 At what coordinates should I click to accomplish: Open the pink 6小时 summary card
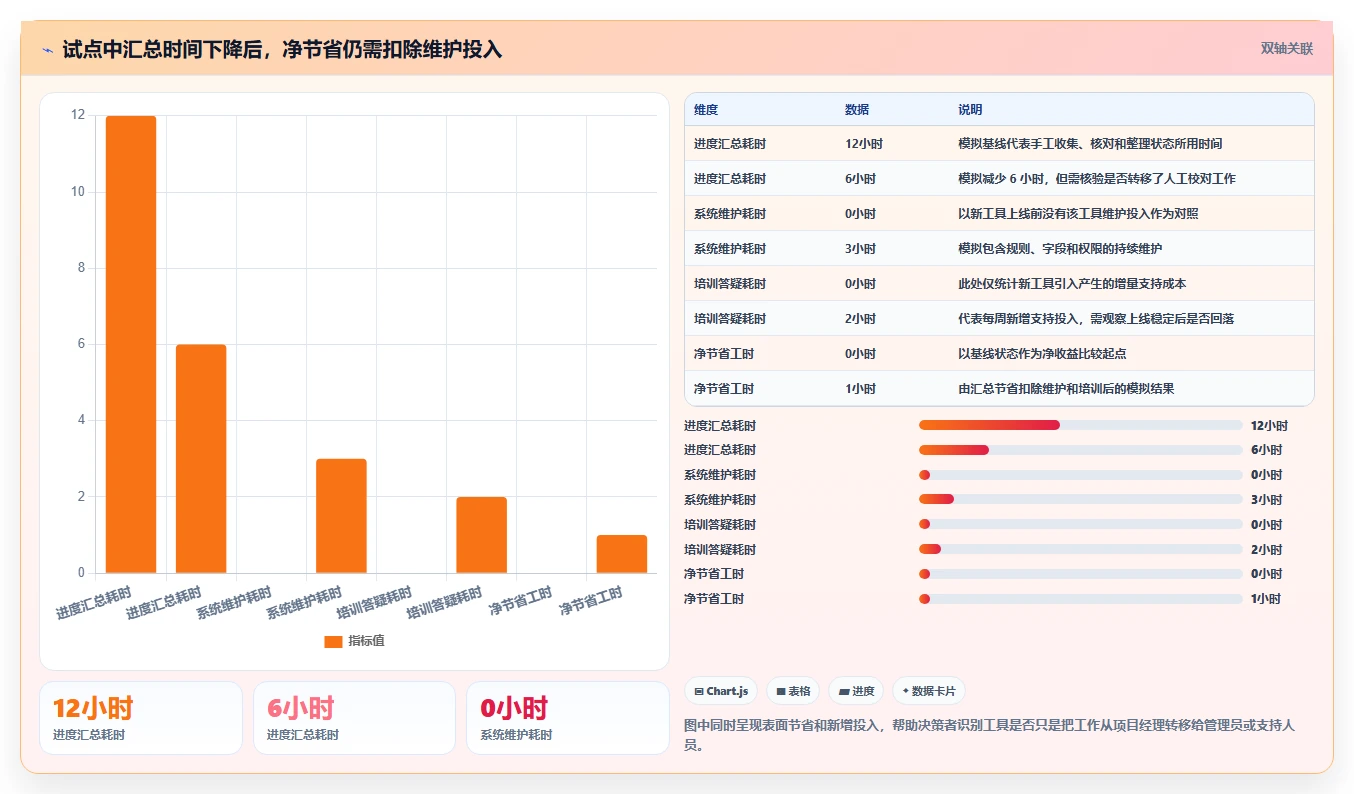pyautogui.click(x=355, y=718)
